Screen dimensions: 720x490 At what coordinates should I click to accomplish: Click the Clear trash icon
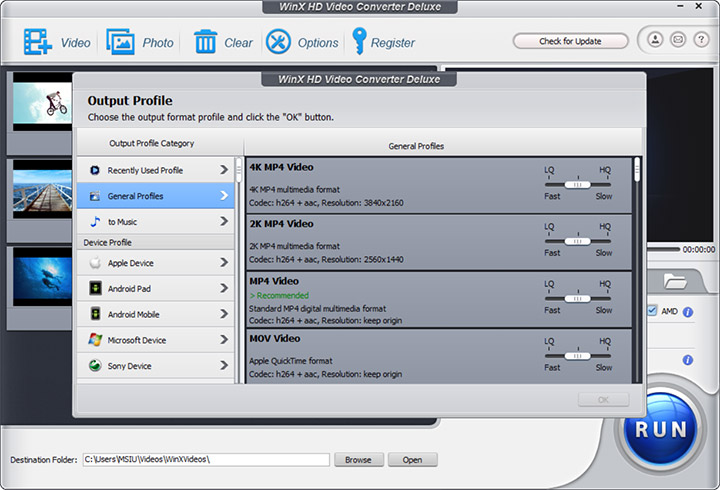click(x=206, y=42)
